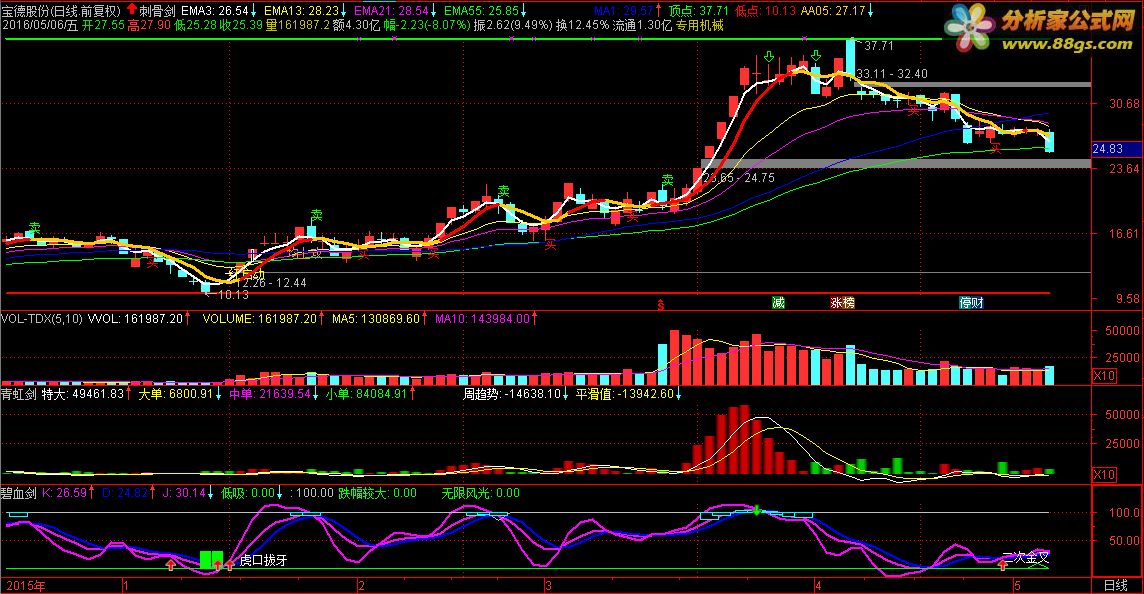
Task: Click the opening price 开27.55
Action: click(x=103, y=26)
